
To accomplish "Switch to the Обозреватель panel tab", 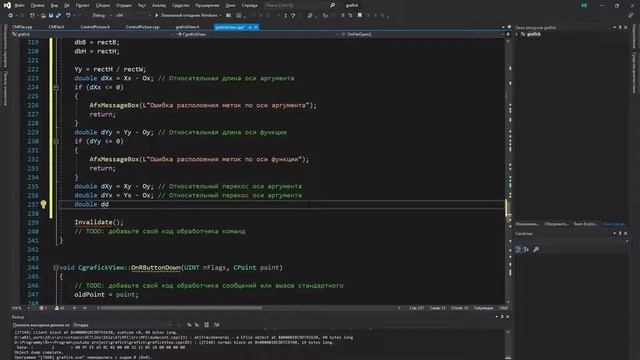I will coord(556,224).
